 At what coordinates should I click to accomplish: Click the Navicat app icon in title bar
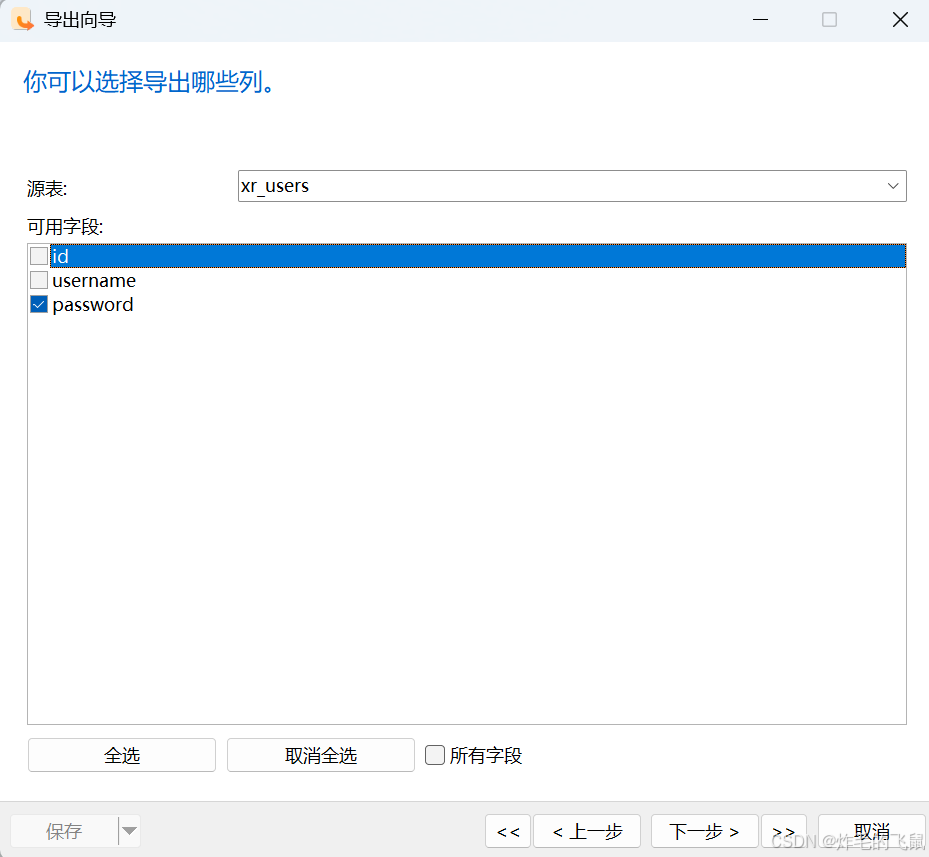coord(22,19)
